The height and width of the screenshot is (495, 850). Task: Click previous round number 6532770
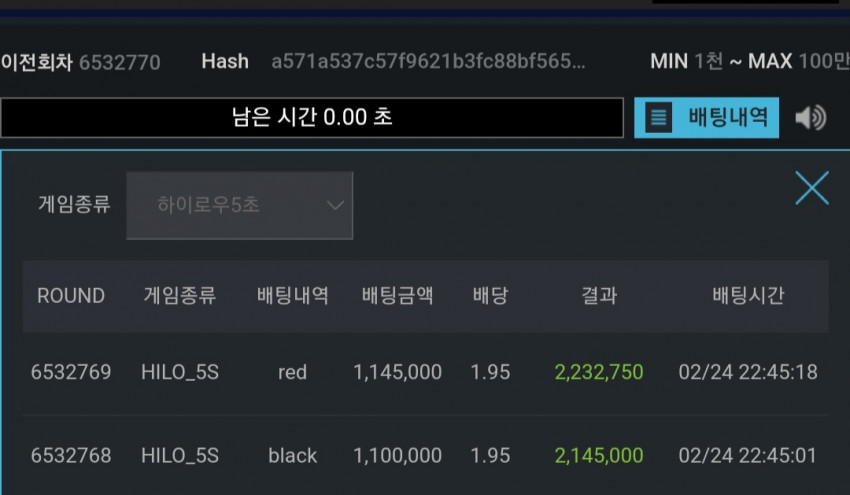pos(120,63)
